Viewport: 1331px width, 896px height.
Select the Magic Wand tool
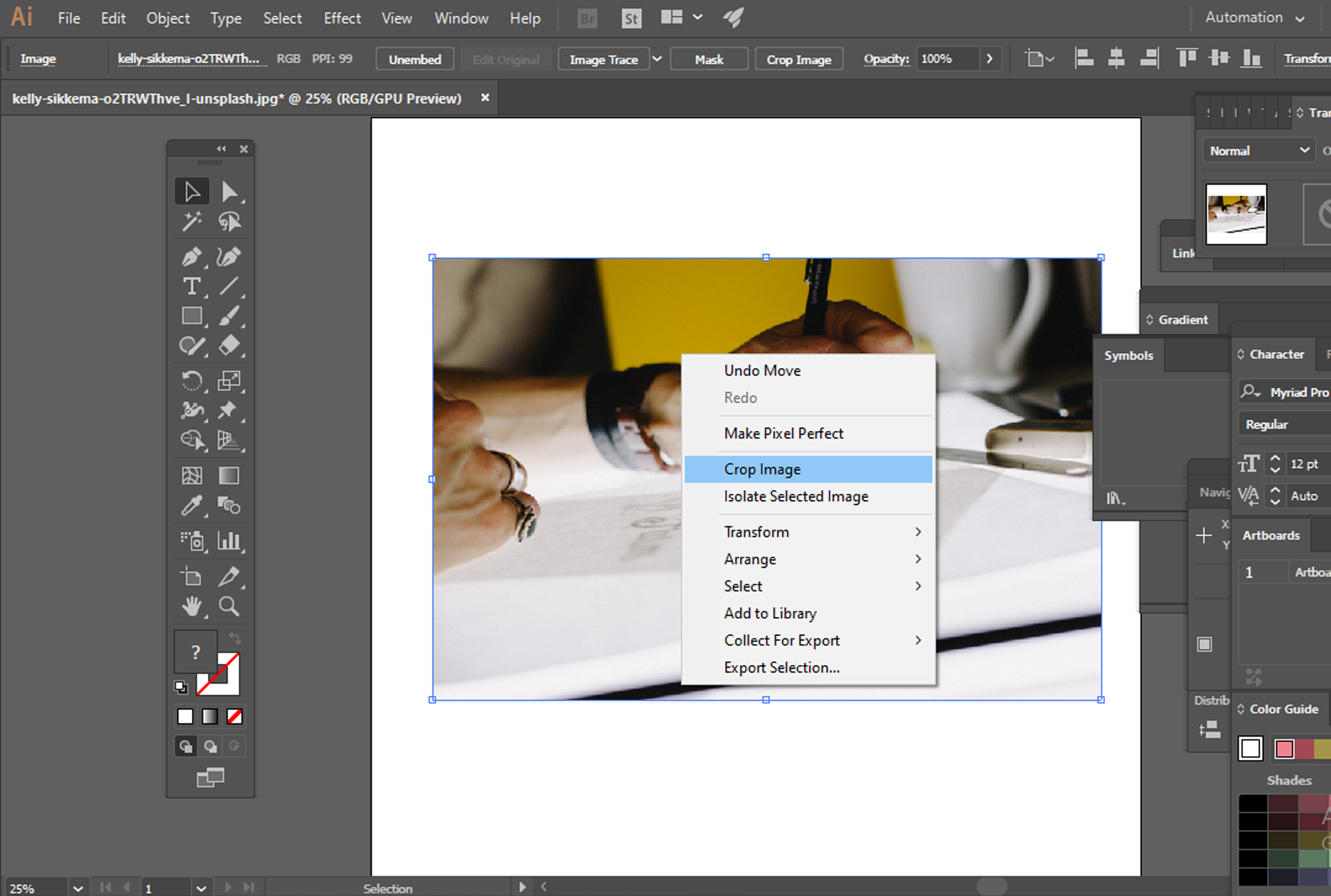click(x=192, y=221)
